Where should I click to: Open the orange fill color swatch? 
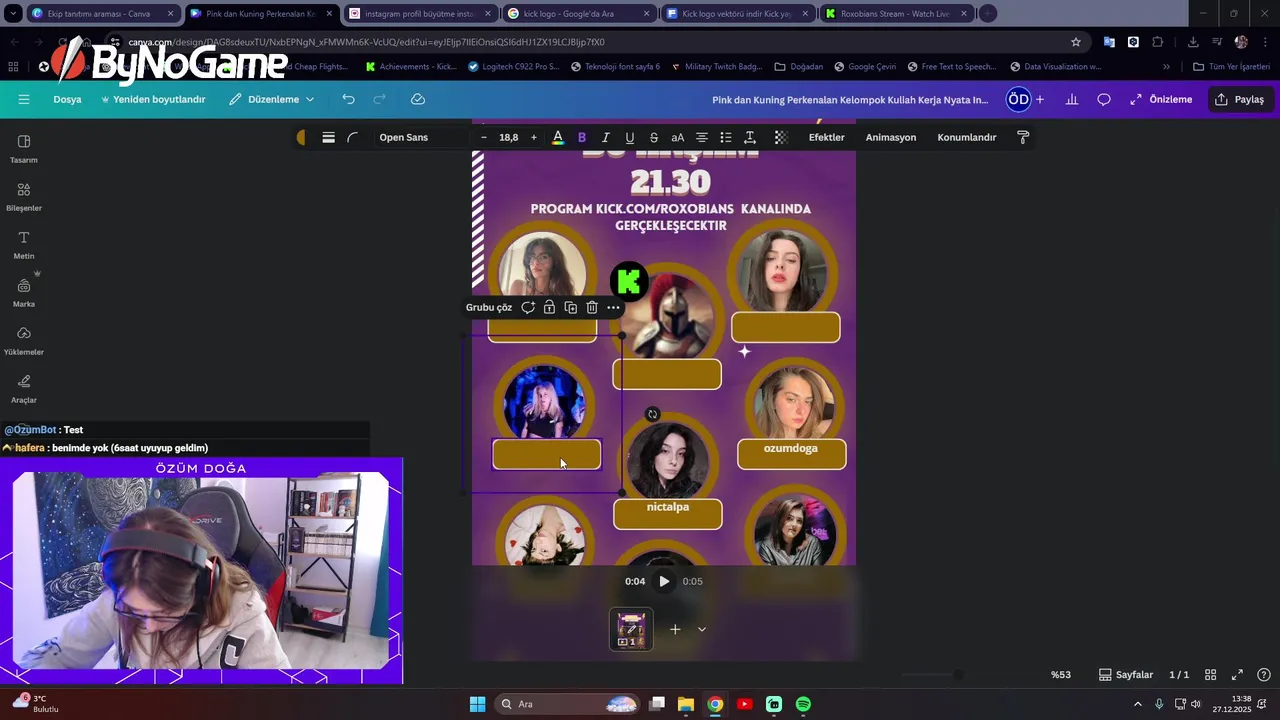(x=302, y=137)
